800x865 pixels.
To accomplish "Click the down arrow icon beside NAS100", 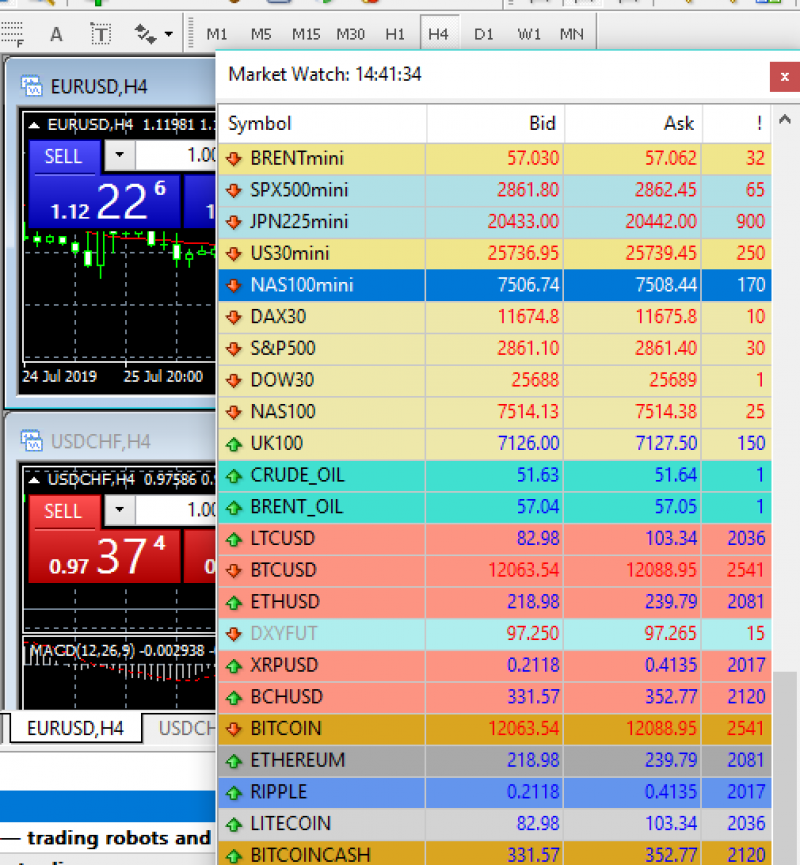I will 234,412.
